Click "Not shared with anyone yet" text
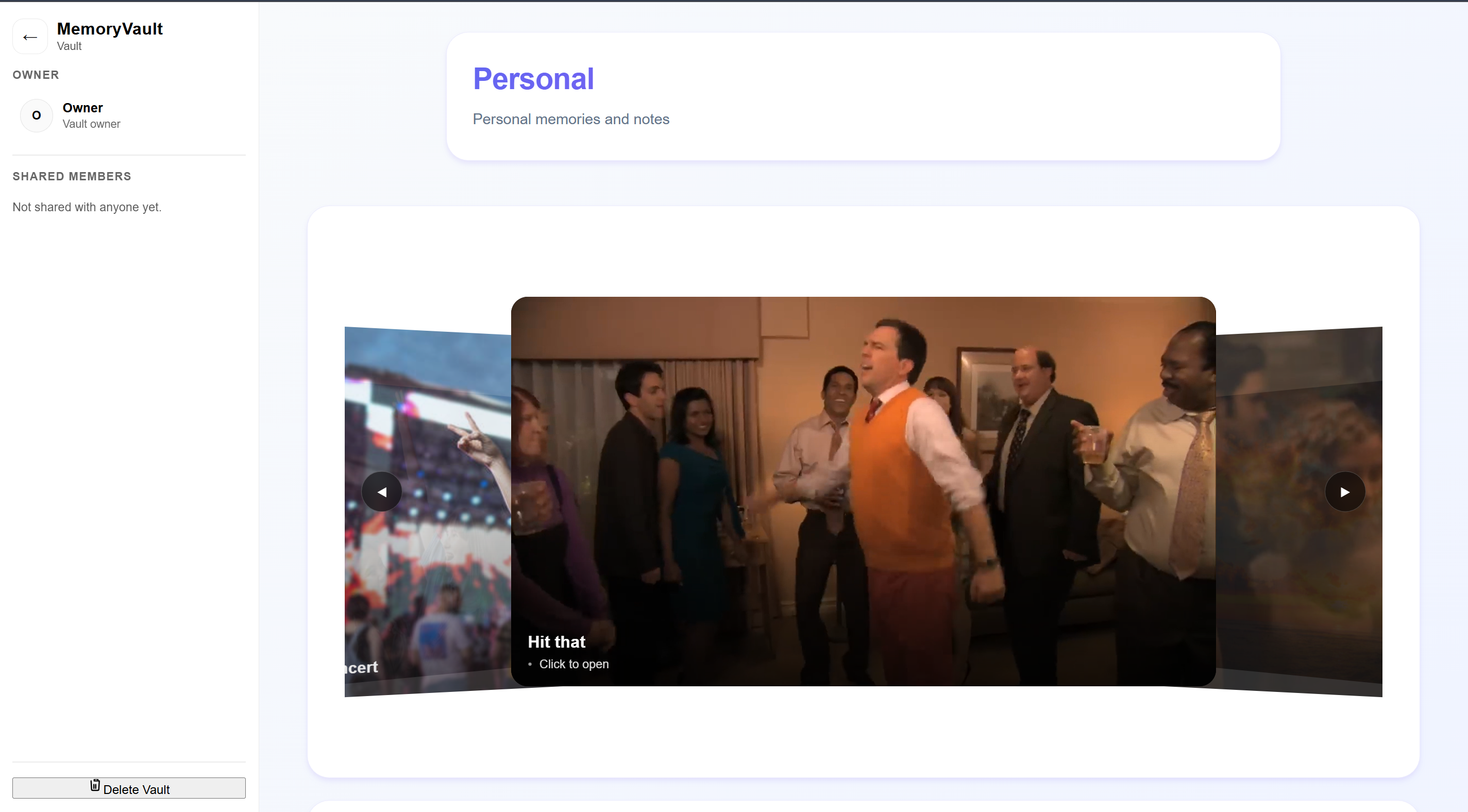Image resolution: width=1468 pixels, height=812 pixels. click(87, 208)
